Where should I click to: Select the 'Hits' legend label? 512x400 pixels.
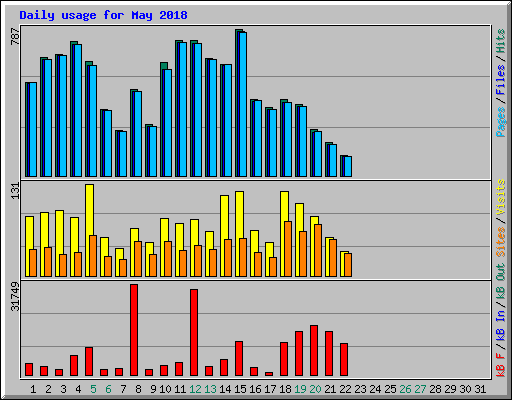(x=501, y=41)
